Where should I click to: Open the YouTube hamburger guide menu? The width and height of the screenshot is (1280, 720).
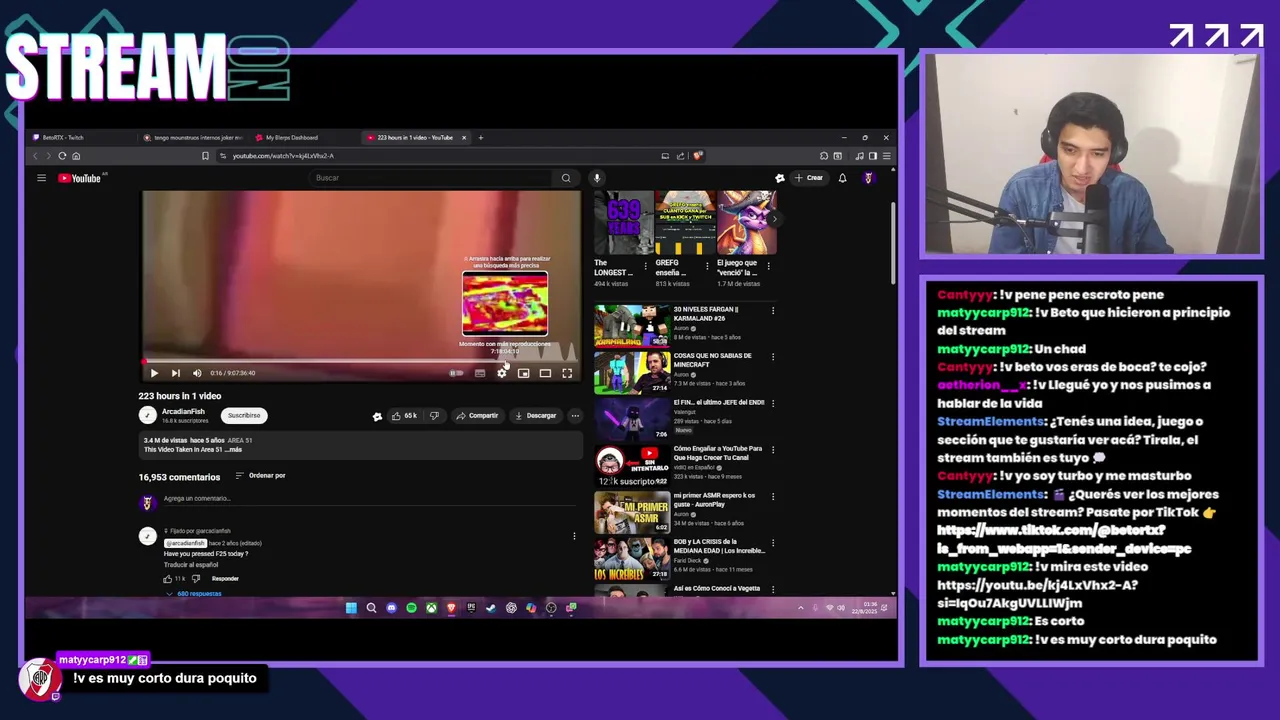(41, 178)
